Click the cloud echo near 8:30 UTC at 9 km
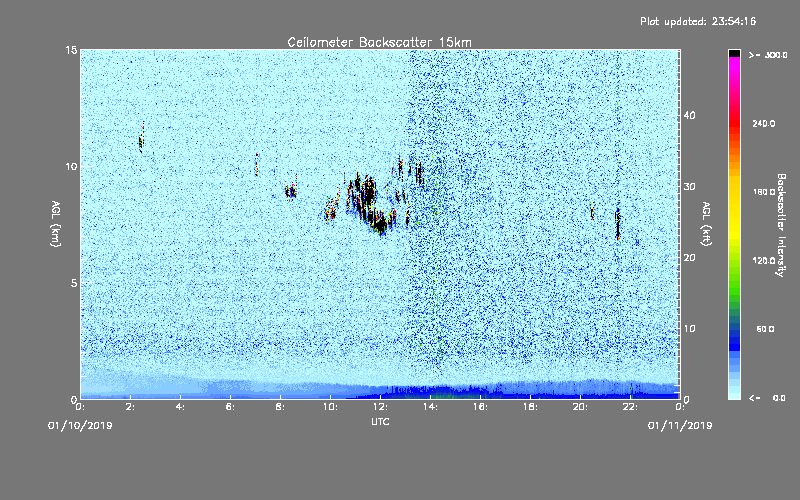The image size is (800, 500). (291, 191)
